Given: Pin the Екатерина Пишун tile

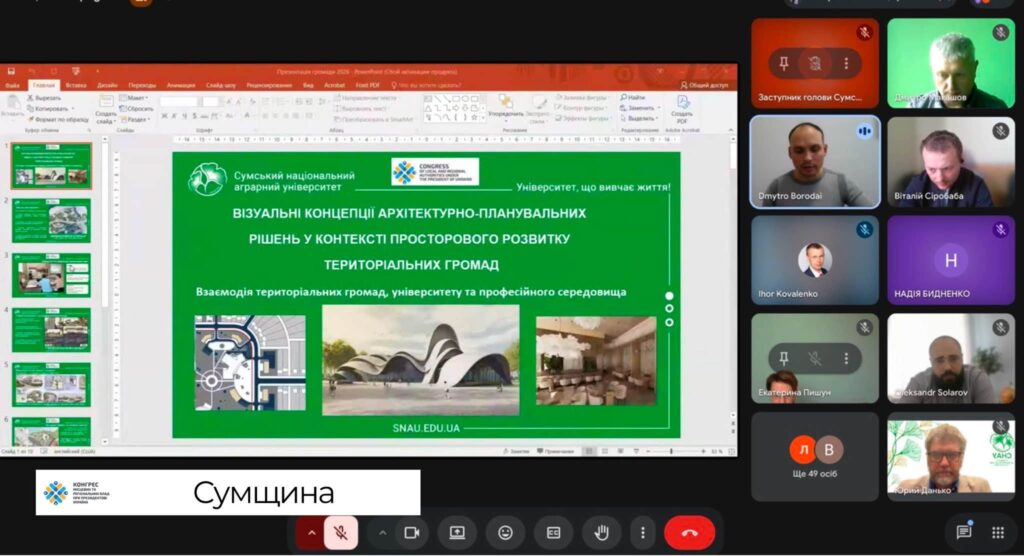Looking at the screenshot, I should (784, 358).
